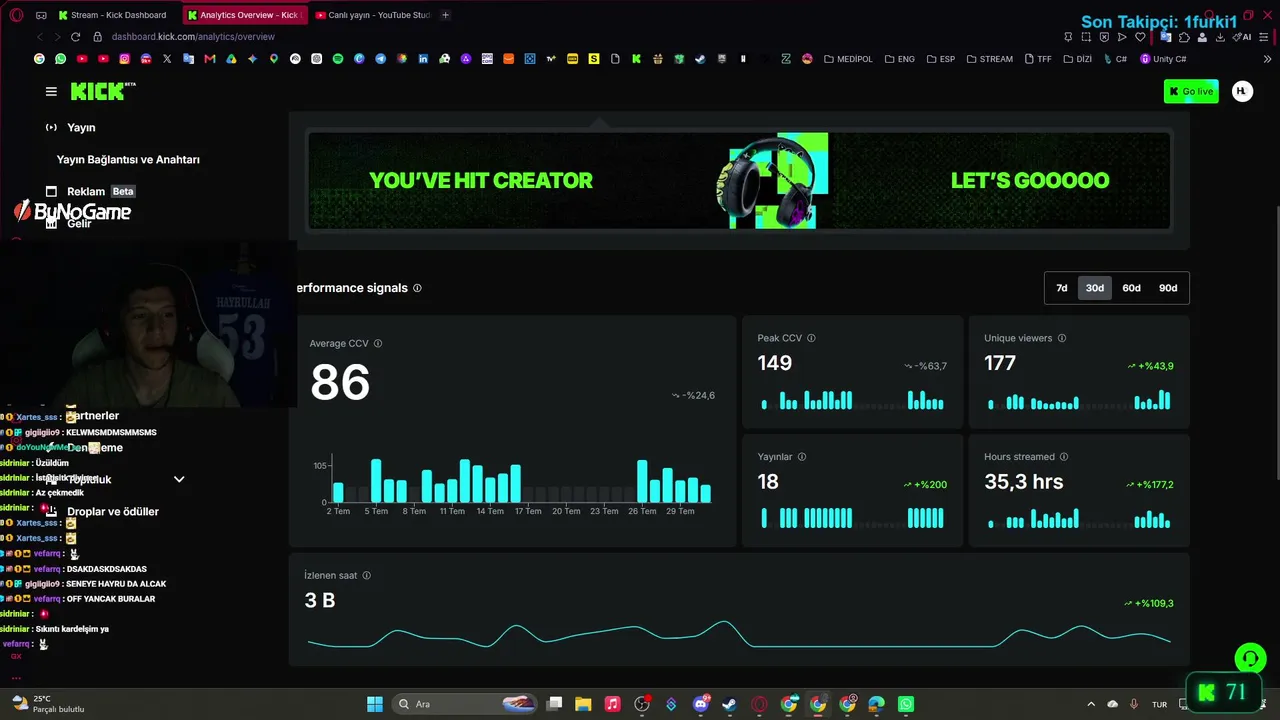1280x720 pixels.
Task: Open the Opera browser menu
Action: [16, 15]
